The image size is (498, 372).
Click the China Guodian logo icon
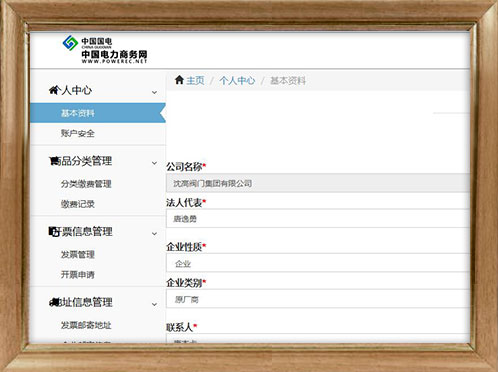coord(70,43)
